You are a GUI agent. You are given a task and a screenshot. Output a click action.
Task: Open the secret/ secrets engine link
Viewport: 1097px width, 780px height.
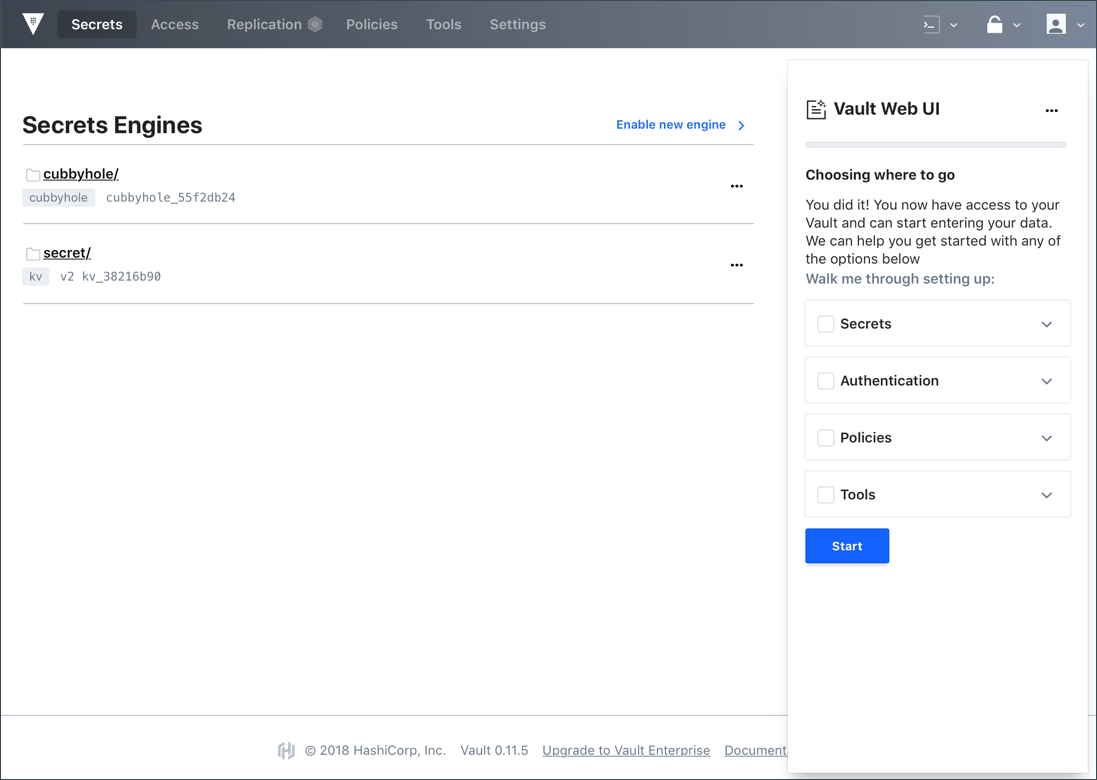coord(66,253)
